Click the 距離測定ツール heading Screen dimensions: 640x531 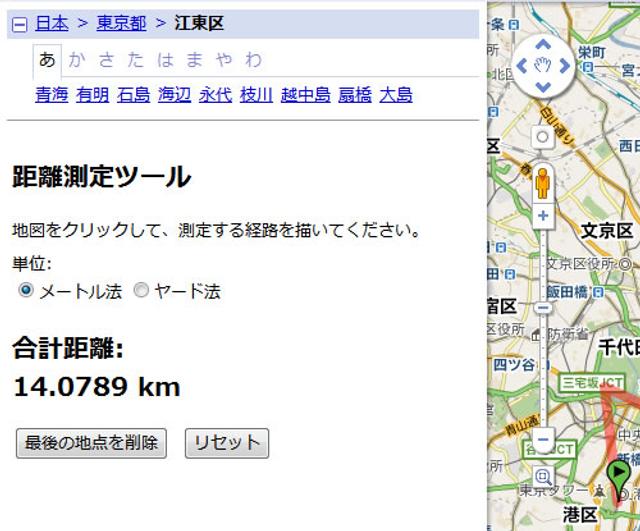pyautogui.click(x=102, y=176)
